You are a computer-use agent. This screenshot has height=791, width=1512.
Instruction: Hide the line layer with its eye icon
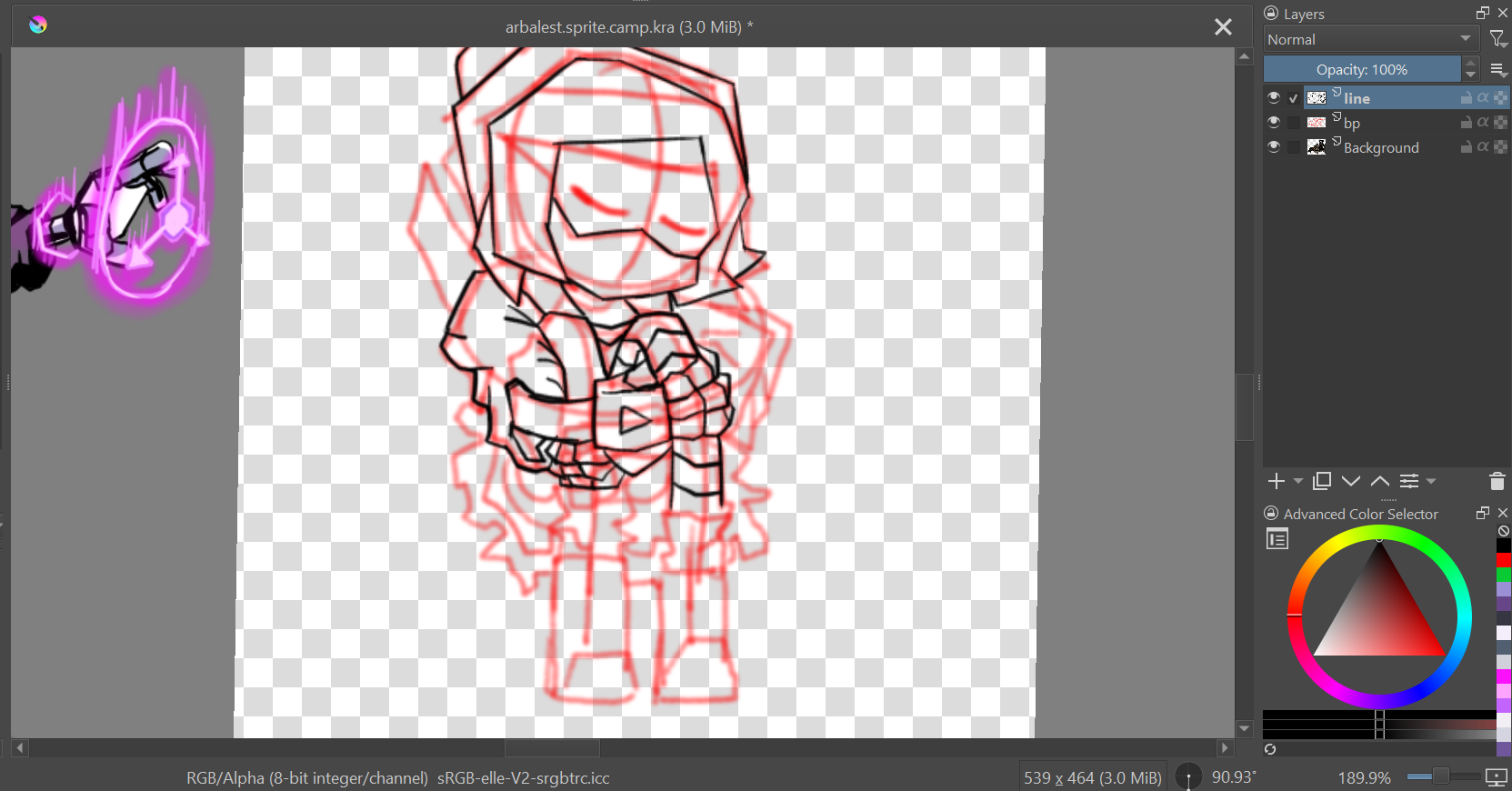pyautogui.click(x=1274, y=97)
